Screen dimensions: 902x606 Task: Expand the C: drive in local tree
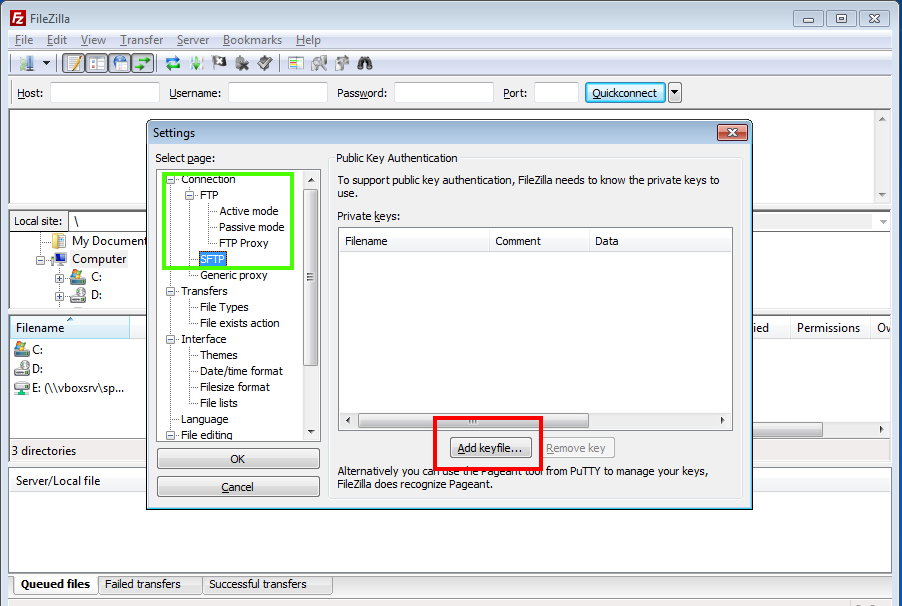pos(60,277)
